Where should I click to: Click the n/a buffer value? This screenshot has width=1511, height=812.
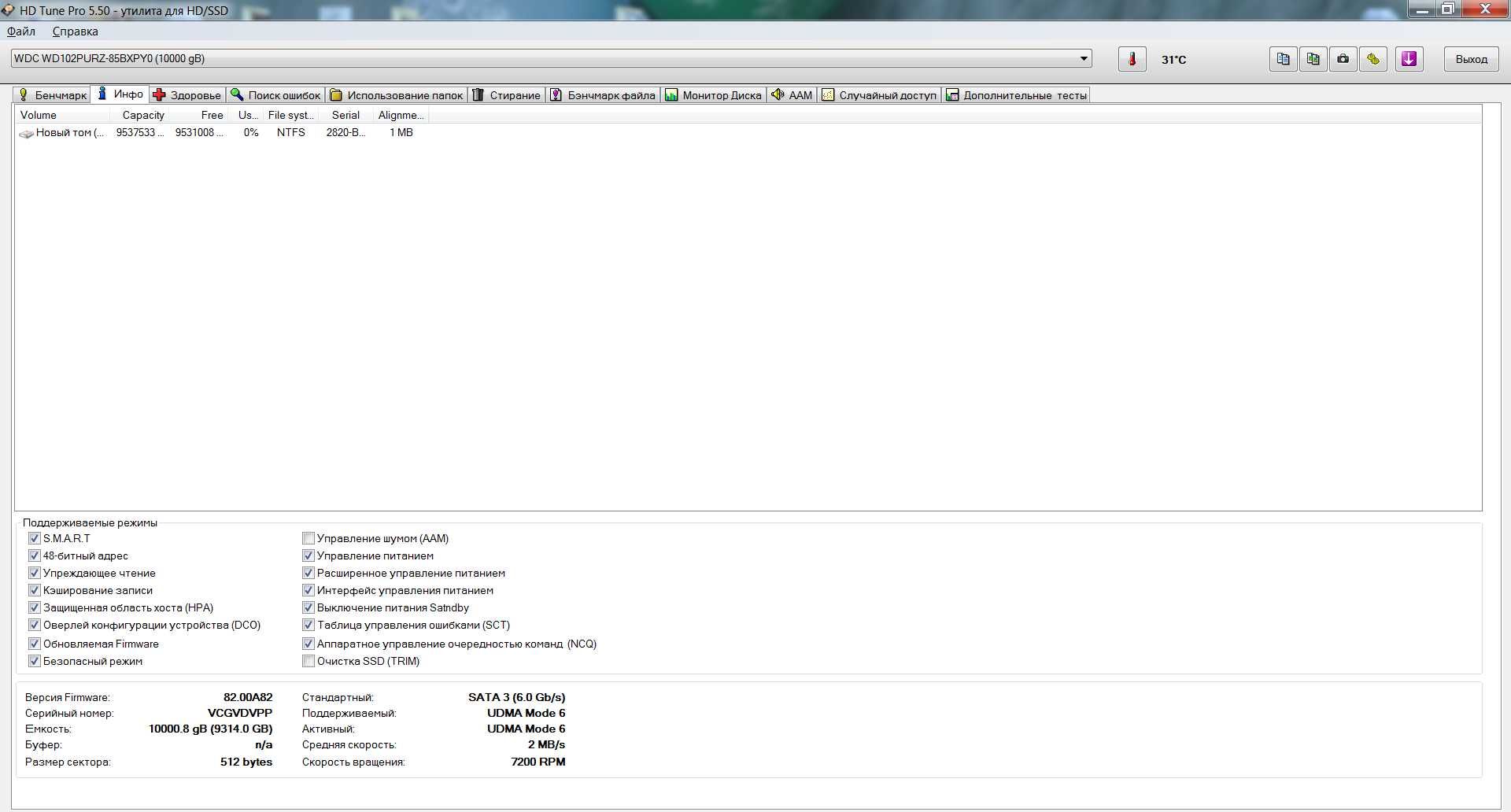tap(264, 744)
